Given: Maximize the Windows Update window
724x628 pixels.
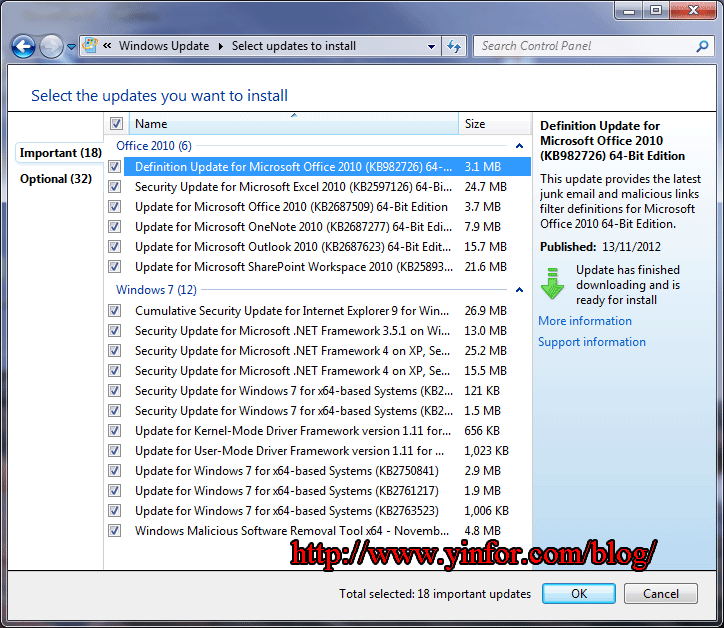Looking at the screenshot, I should [x=656, y=10].
